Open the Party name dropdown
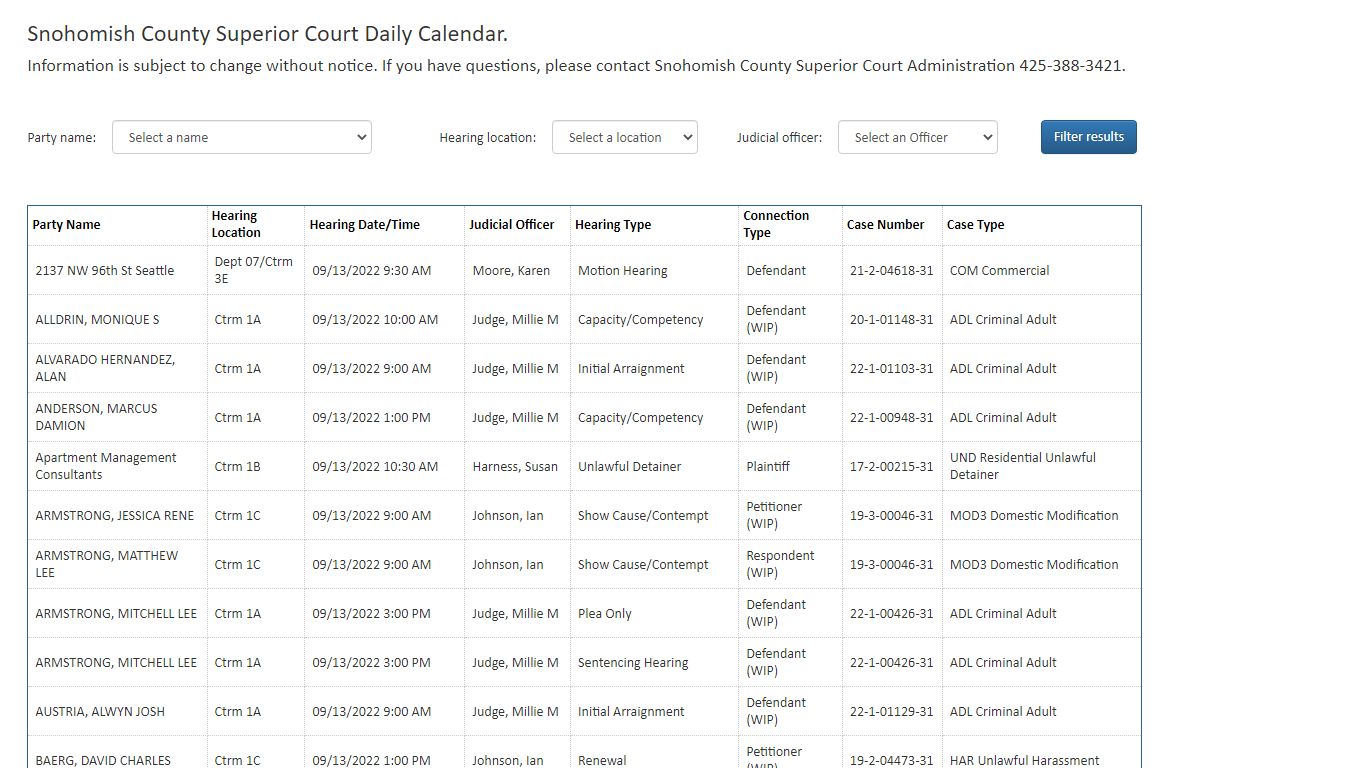Image resolution: width=1366 pixels, height=768 pixels. 242,137
